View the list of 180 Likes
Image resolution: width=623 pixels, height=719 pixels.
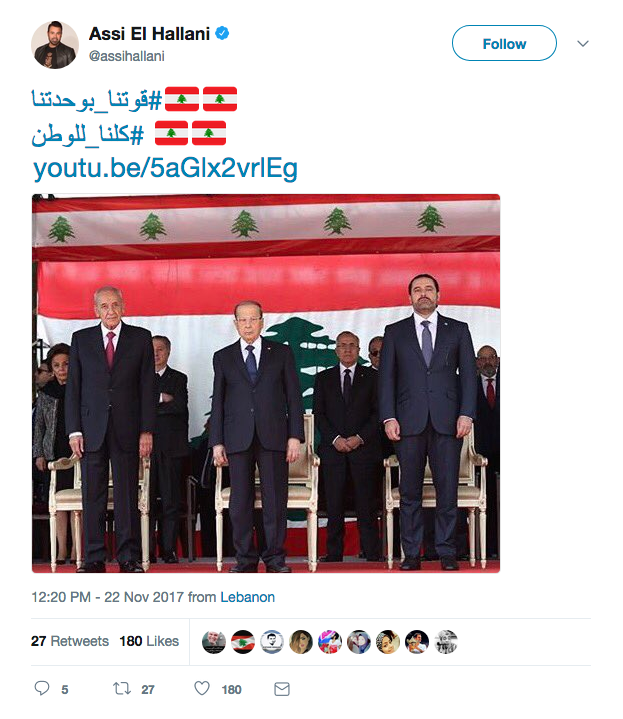[x=149, y=641]
